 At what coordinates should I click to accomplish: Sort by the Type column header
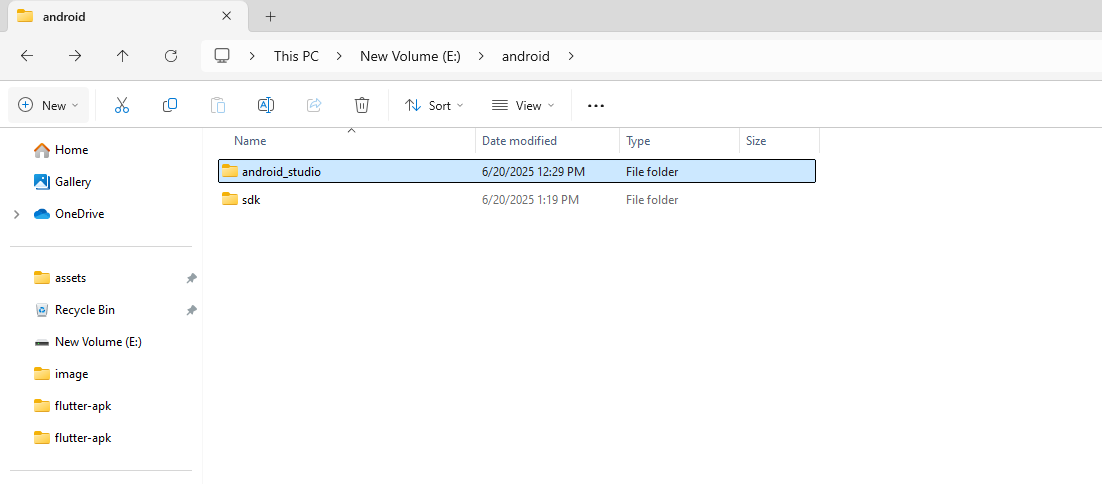point(638,140)
